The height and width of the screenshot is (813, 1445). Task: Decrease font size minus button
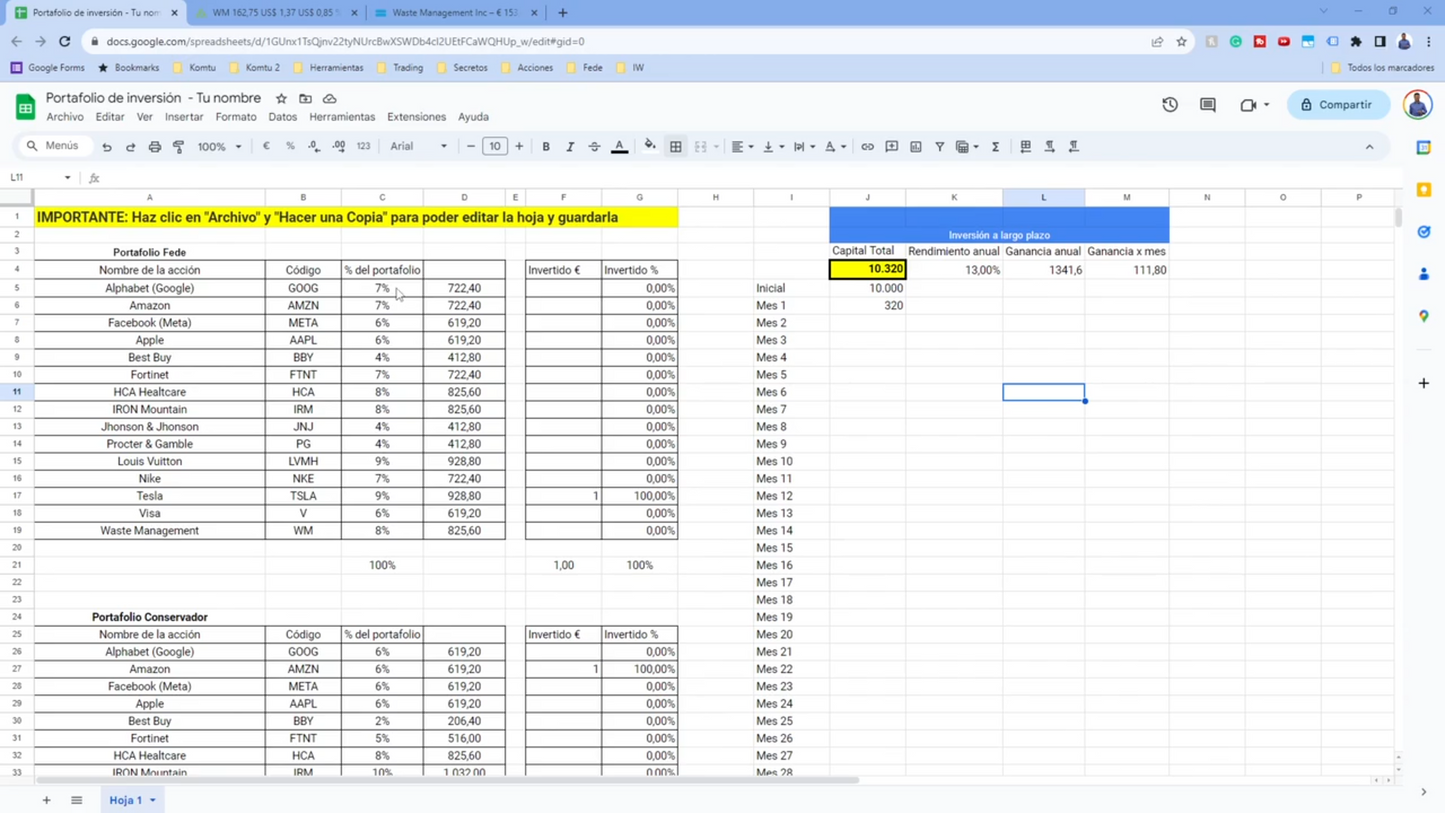pyautogui.click(x=471, y=146)
